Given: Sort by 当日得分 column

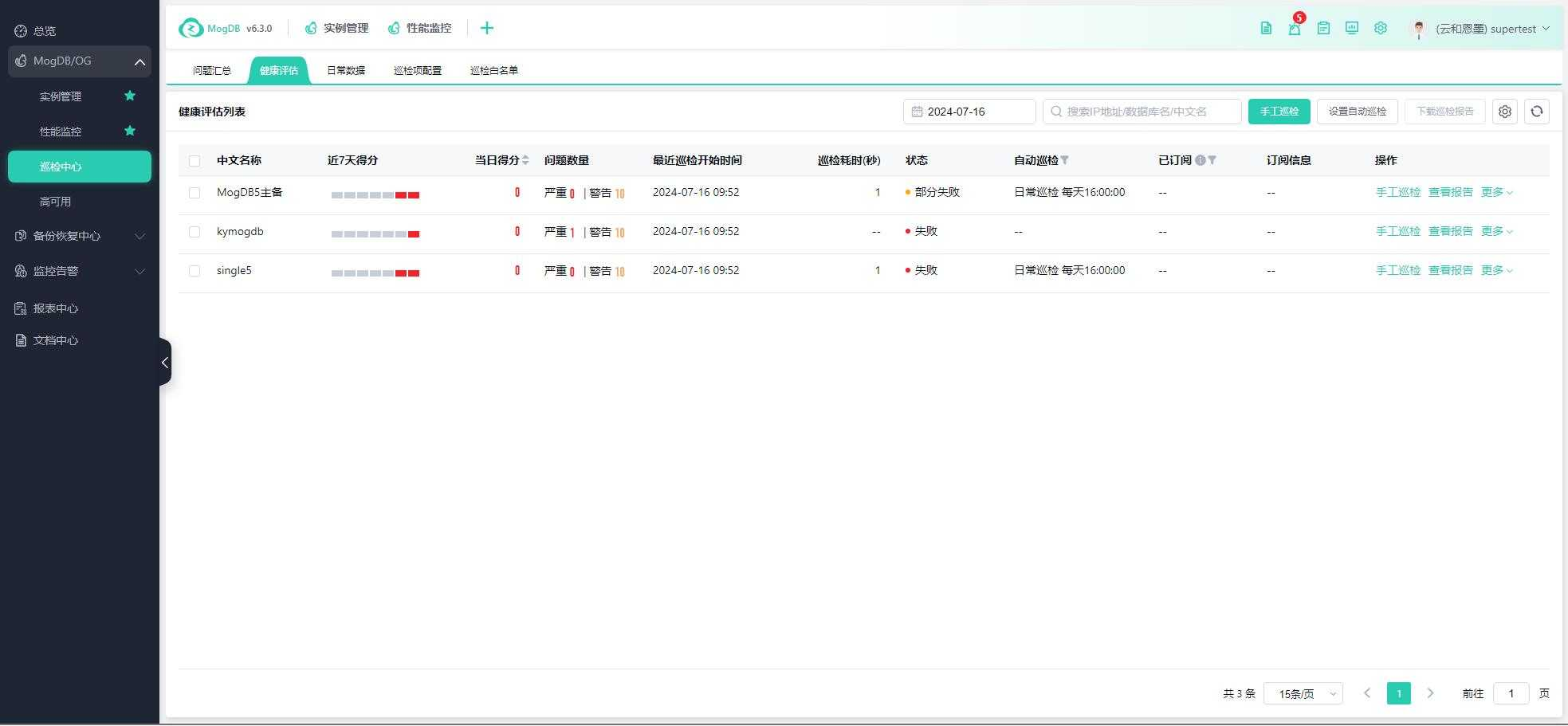Looking at the screenshot, I should [x=525, y=160].
